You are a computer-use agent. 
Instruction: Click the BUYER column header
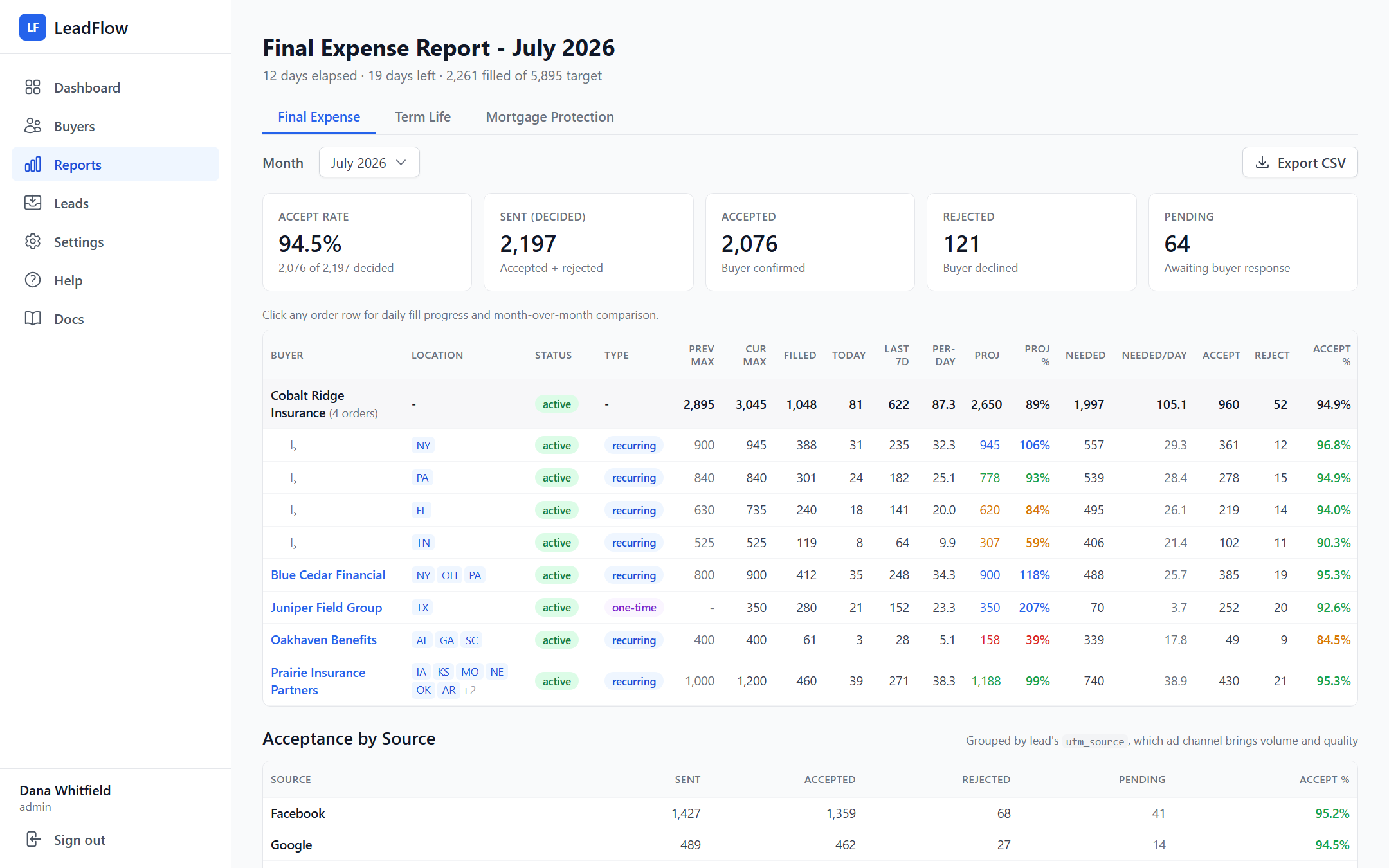[x=287, y=355]
